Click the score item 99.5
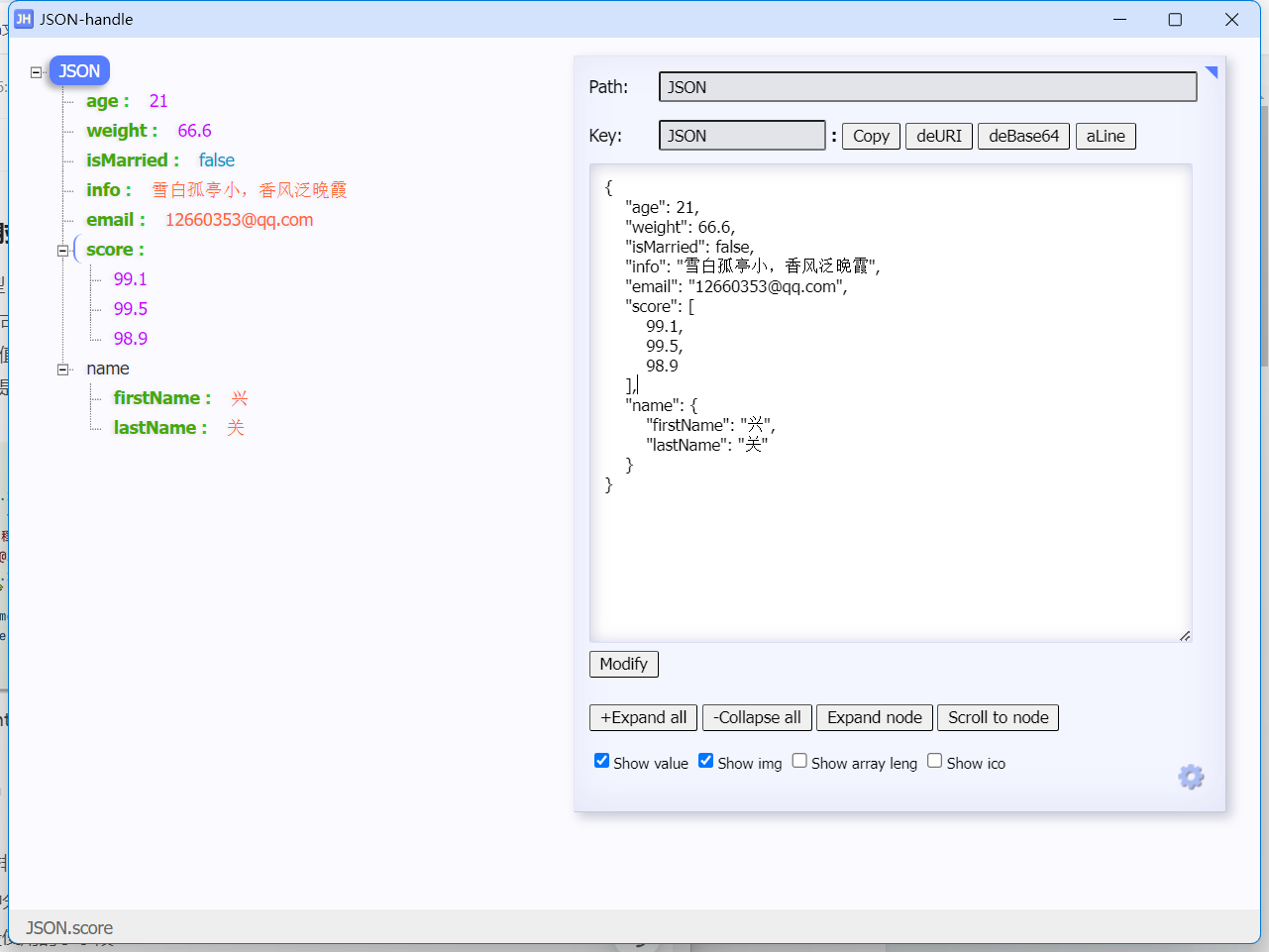Screen dimensions: 1269x952 point(130,309)
